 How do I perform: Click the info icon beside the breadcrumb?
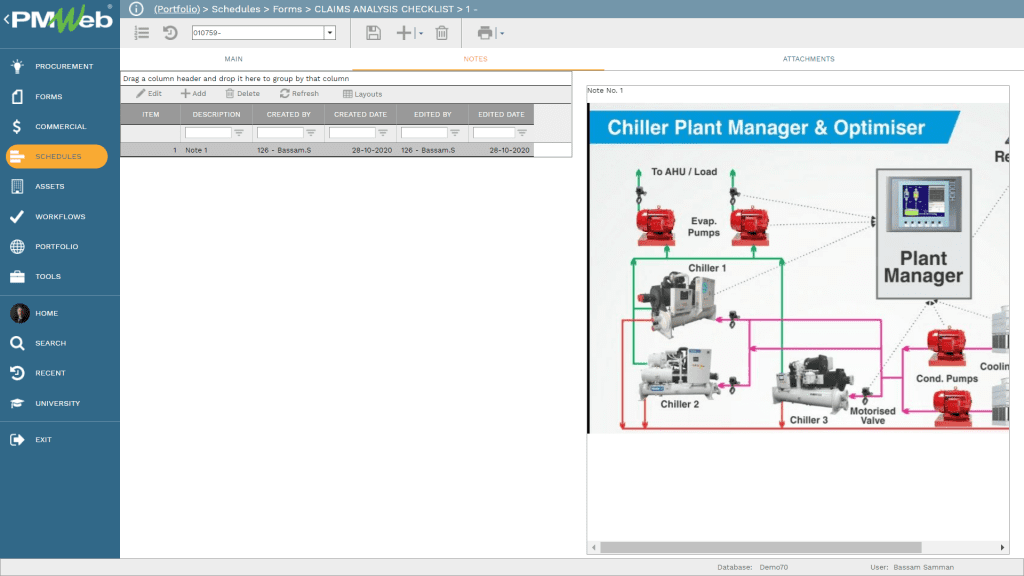[136, 9]
